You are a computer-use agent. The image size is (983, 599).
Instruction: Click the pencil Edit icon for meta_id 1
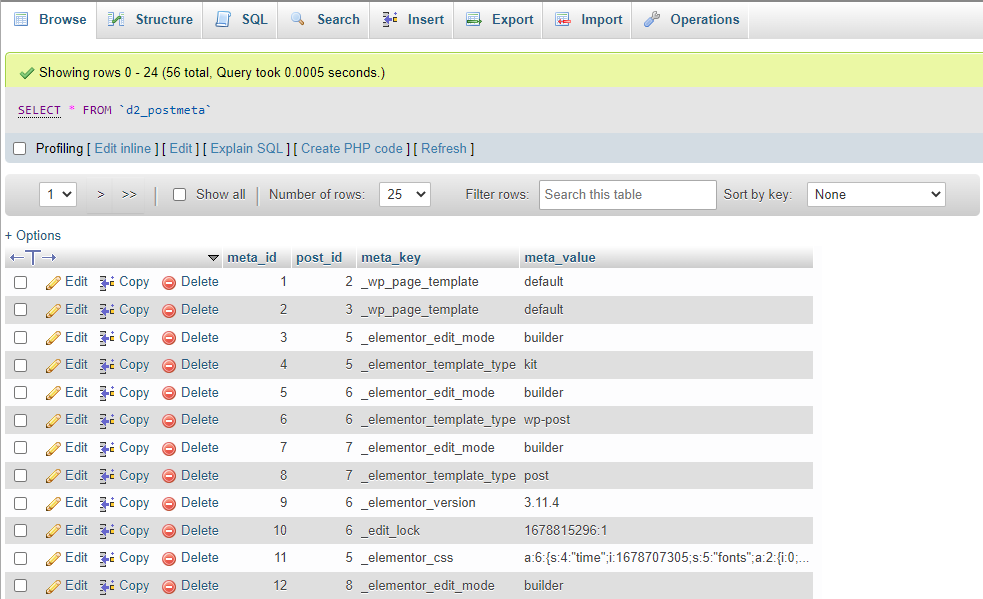click(x=53, y=283)
